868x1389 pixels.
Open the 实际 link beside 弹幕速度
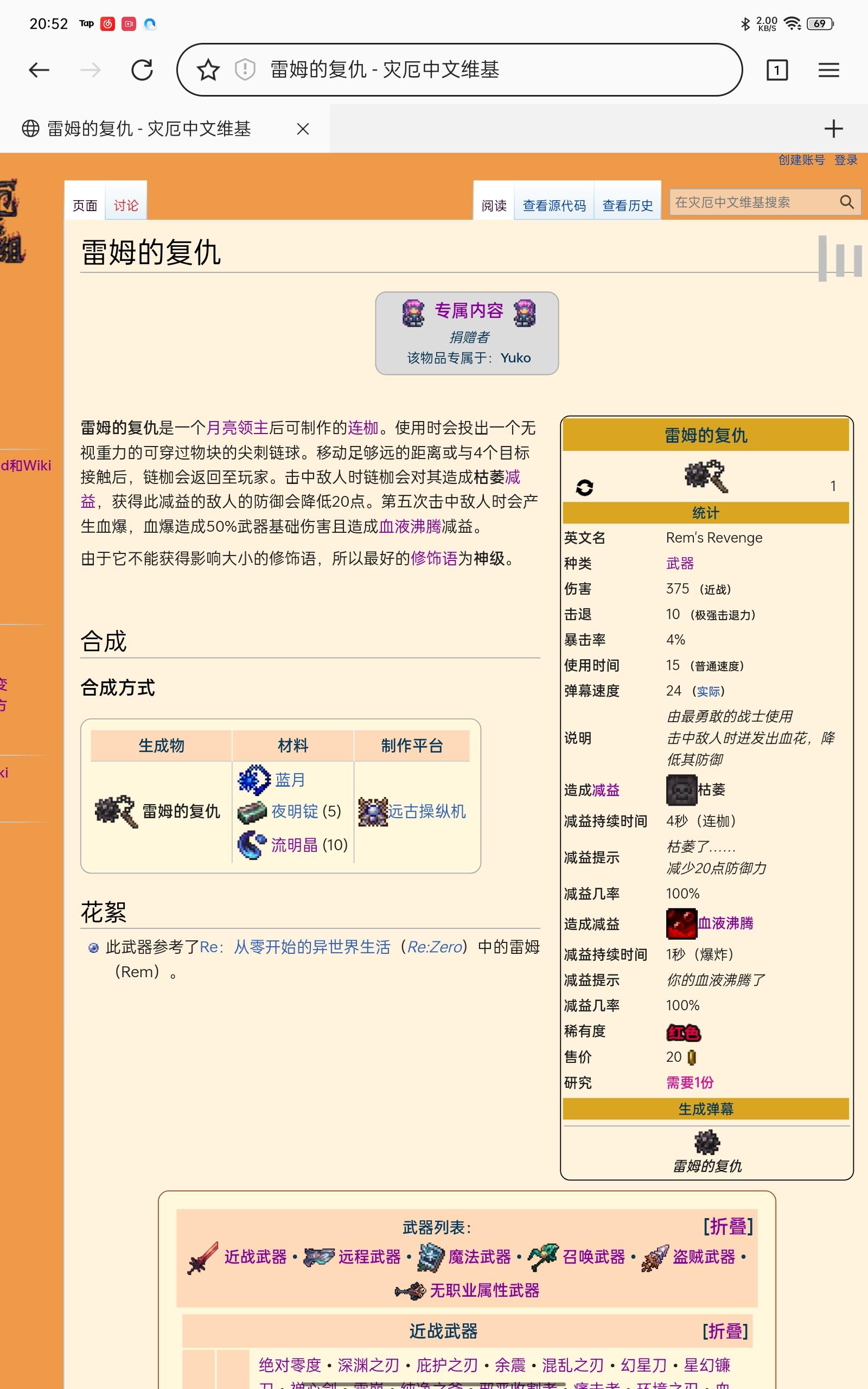709,691
